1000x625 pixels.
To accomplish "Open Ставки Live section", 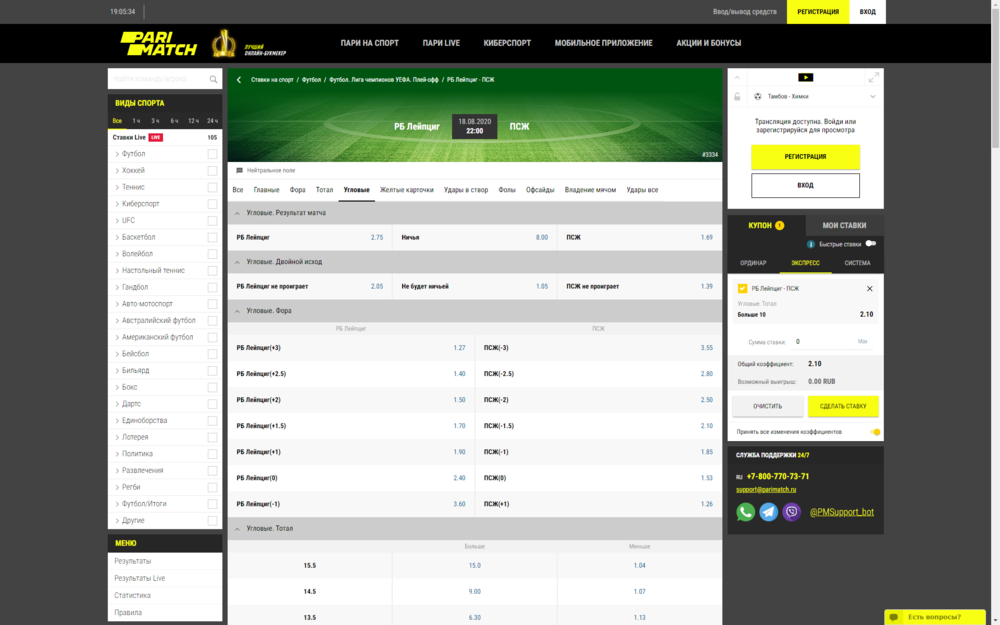I will point(129,137).
